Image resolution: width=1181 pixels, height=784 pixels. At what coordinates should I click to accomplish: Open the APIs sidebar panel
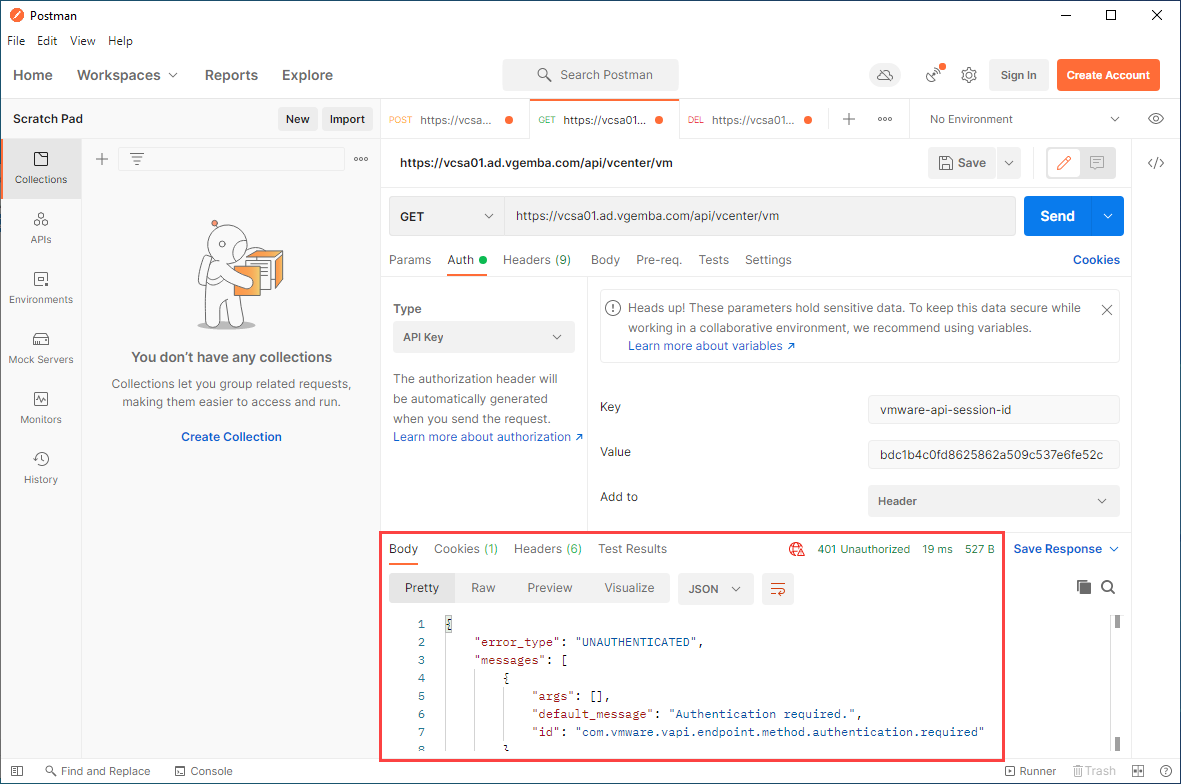click(41, 228)
